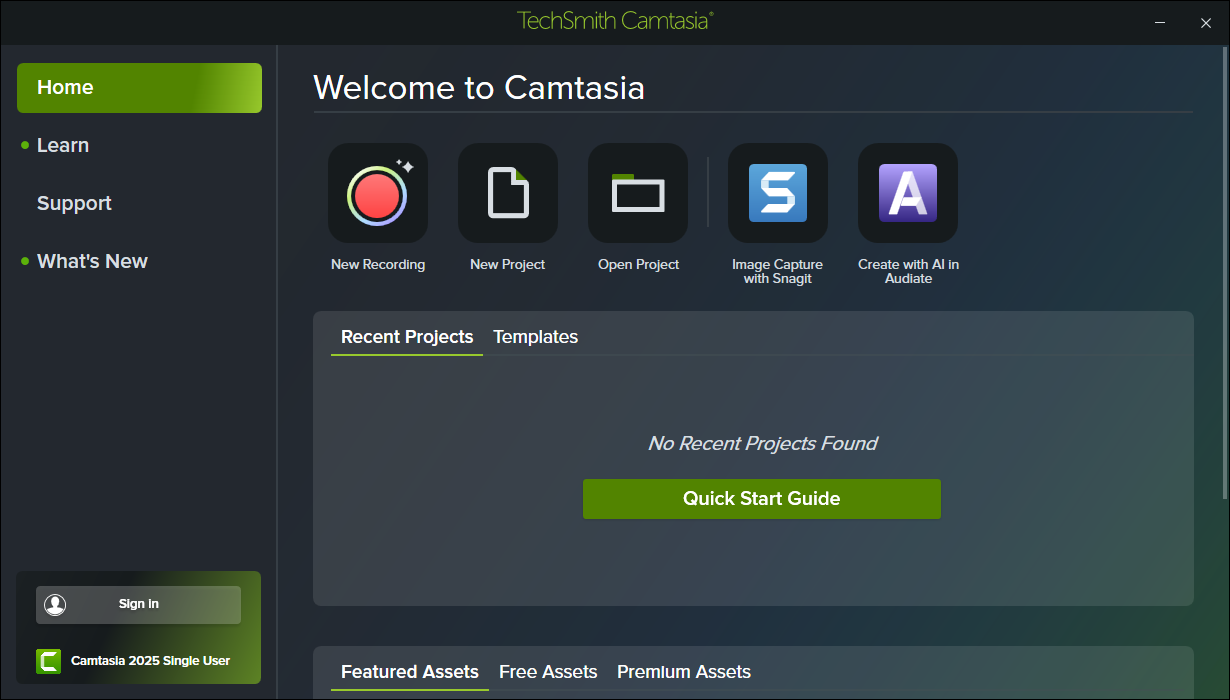
Task: Go to the Home section
Action: (139, 88)
